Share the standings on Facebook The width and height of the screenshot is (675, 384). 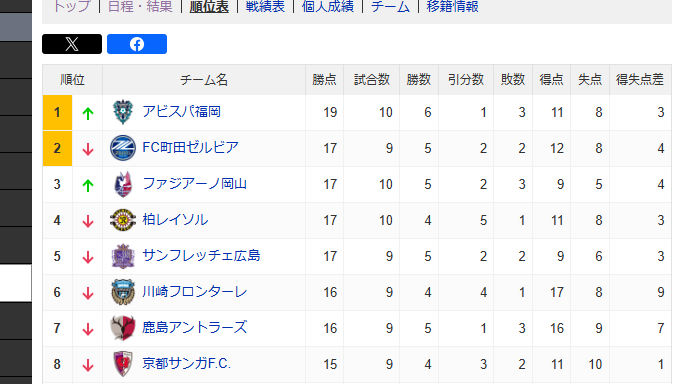pos(137,44)
